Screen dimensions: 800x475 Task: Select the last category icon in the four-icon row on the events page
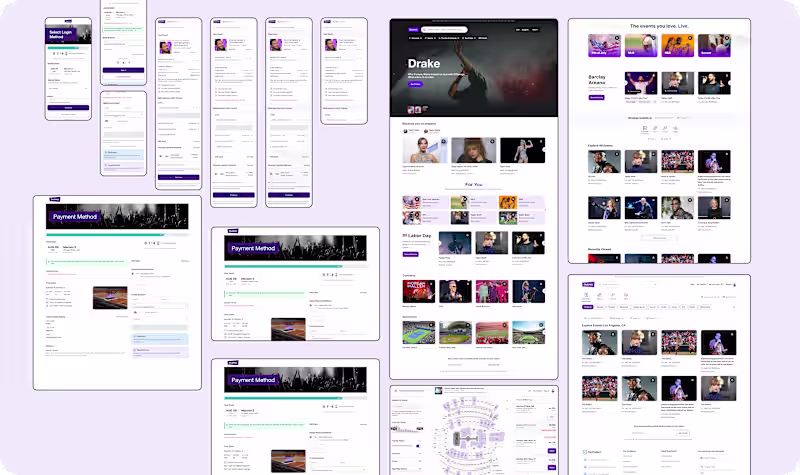675,129
